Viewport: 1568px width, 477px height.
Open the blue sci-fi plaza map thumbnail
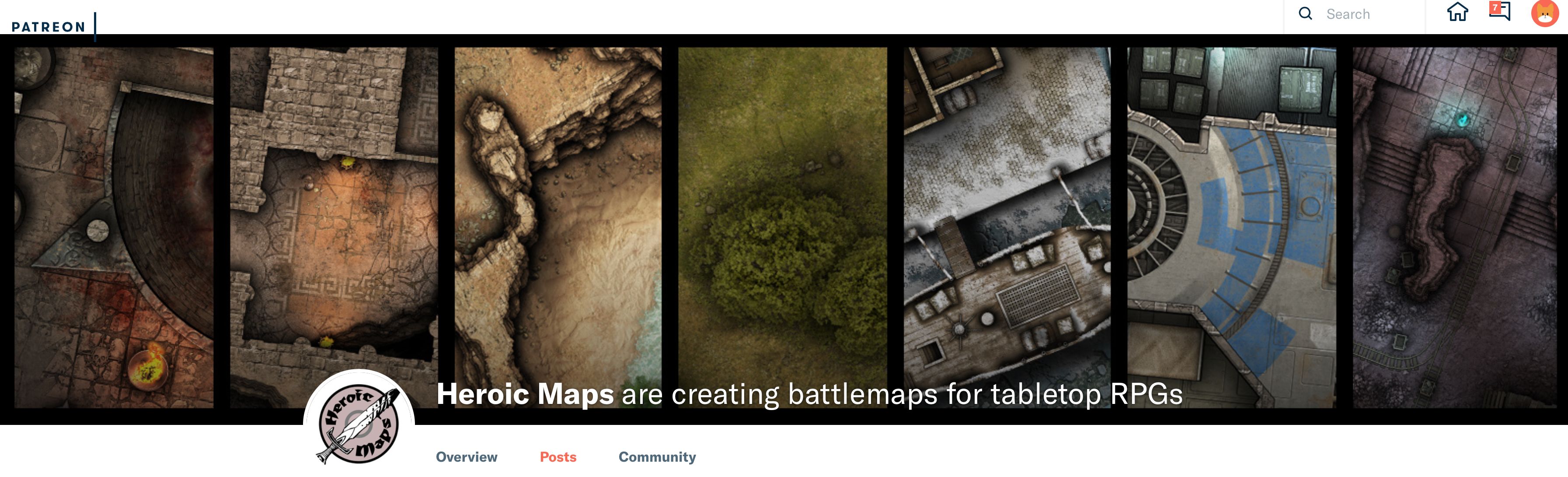1231,227
